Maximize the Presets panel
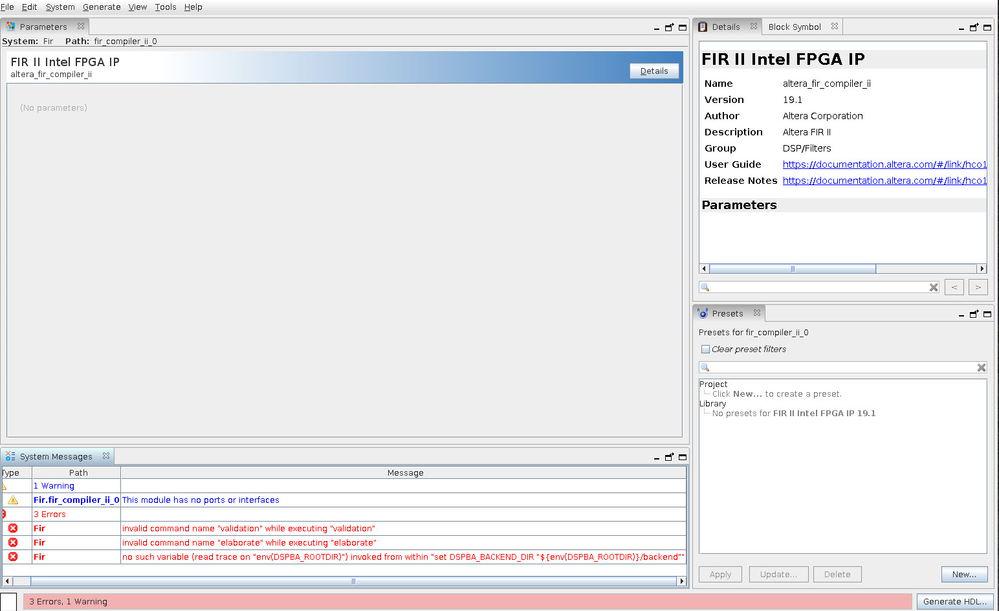Screen dimensions: 999x611 [x=987, y=314]
